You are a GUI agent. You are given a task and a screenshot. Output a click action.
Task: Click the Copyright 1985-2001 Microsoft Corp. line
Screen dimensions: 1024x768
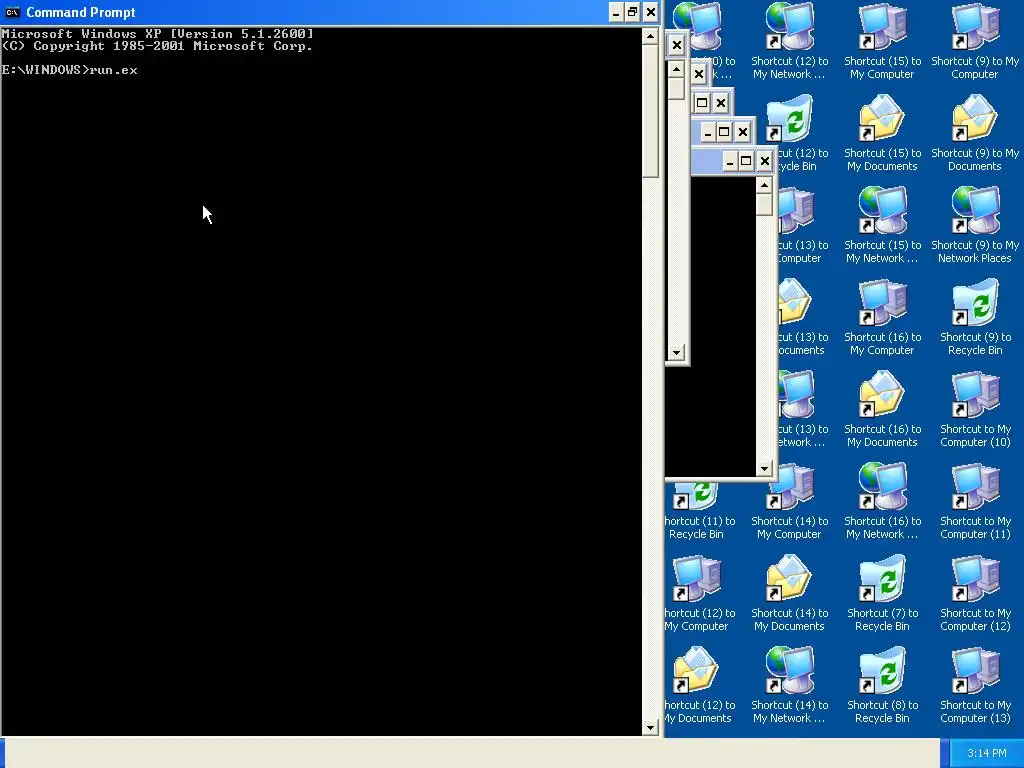point(157,46)
